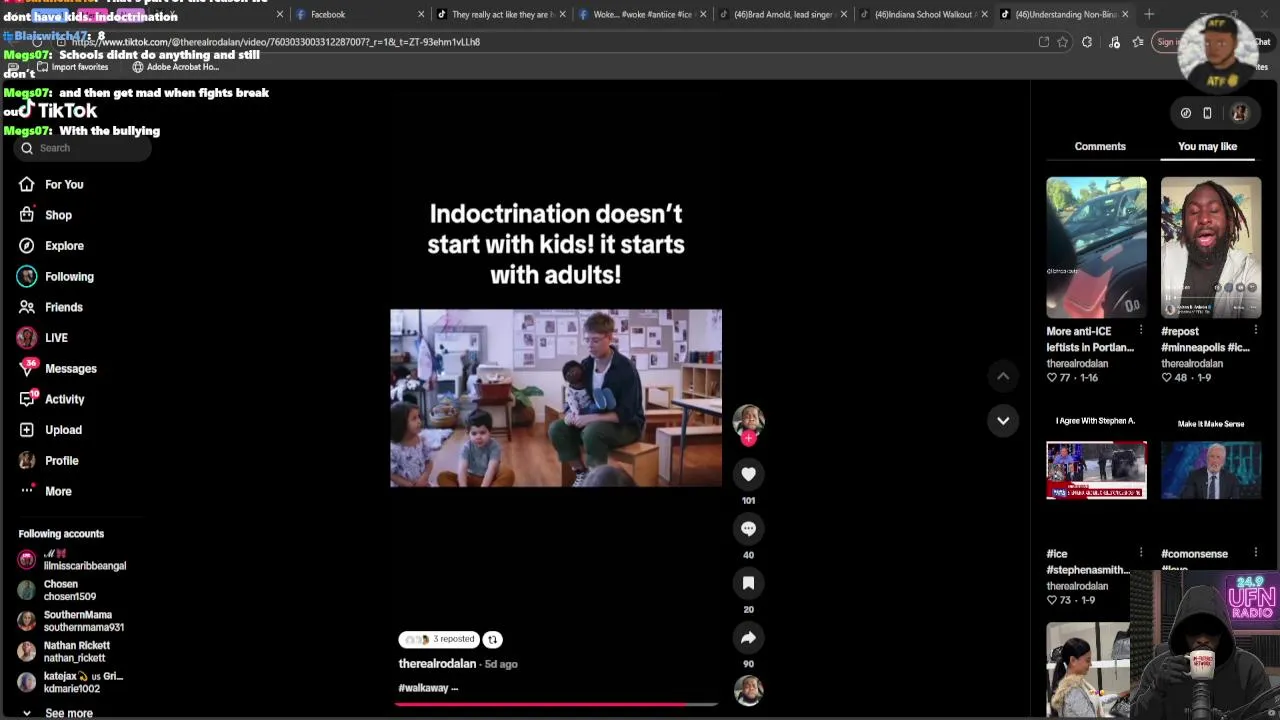Open options for '#ice #stephenasmith' video
The image size is (1280, 720).
point(1141,553)
